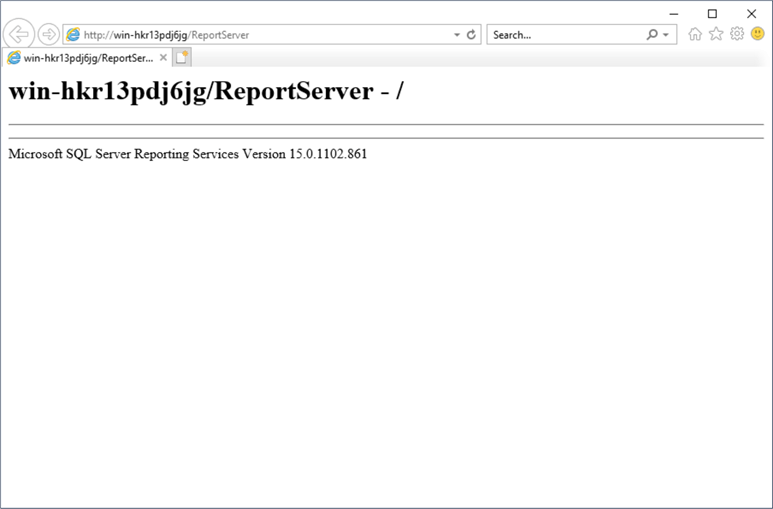Open the search provider dropdown arrow

coord(666,35)
